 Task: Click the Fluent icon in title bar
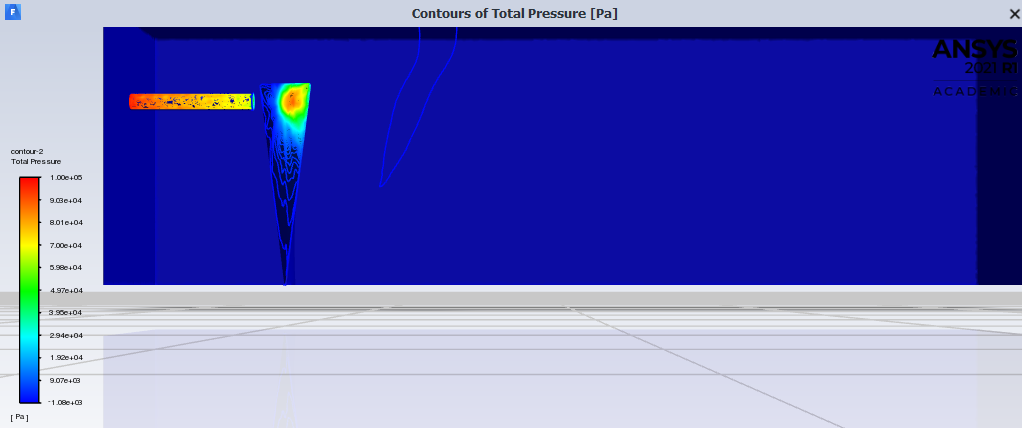pyautogui.click(x=12, y=12)
